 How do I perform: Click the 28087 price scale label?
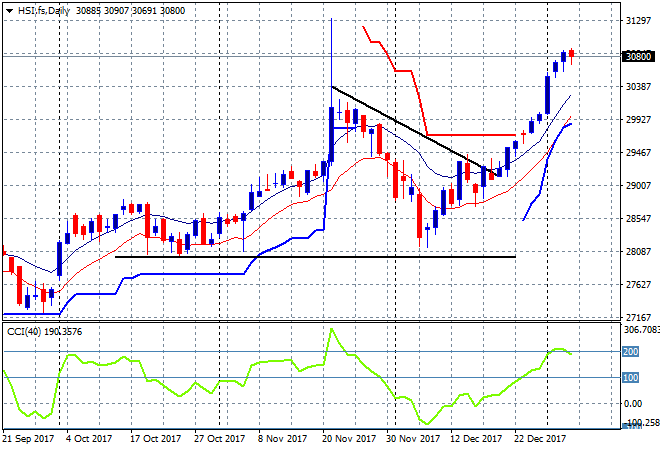(x=638, y=252)
